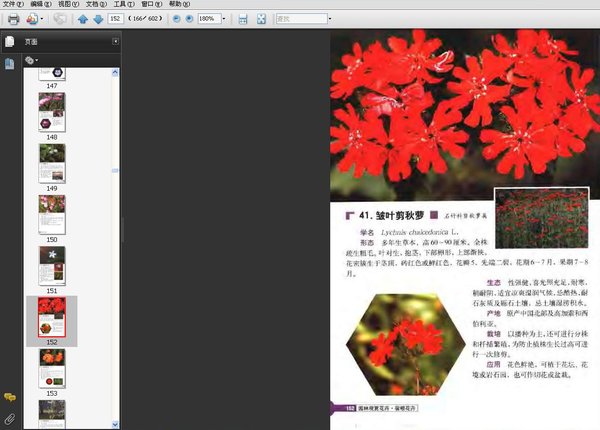This screenshot has height=430, width=600.
Task: Select page thumbnail 149
Action: click(x=52, y=164)
